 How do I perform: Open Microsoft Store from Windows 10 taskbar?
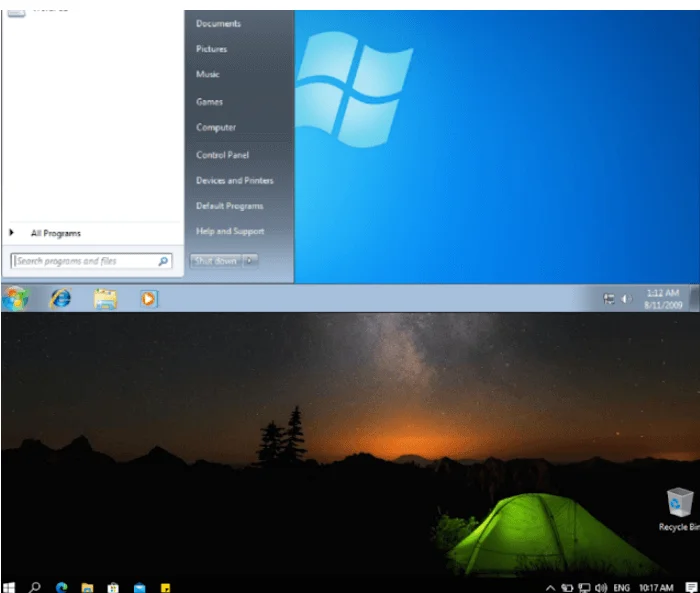point(113,588)
